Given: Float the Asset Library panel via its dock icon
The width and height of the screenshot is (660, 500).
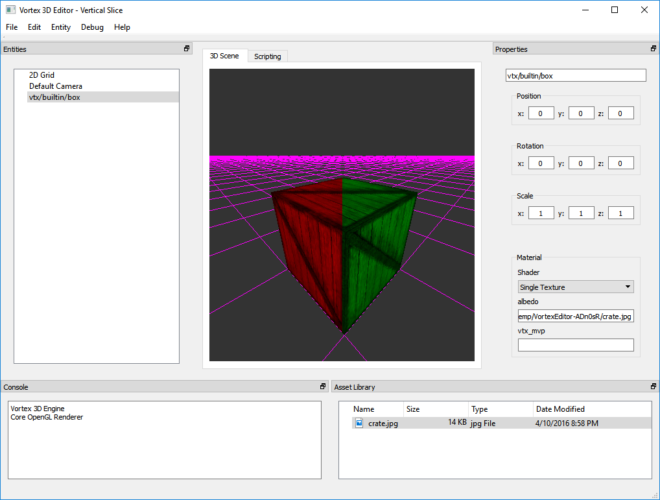Looking at the screenshot, I should point(653,386).
